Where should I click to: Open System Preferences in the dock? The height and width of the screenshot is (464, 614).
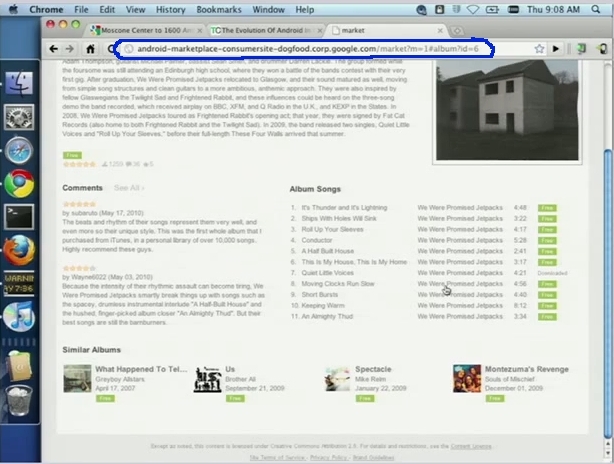coord(19,117)
